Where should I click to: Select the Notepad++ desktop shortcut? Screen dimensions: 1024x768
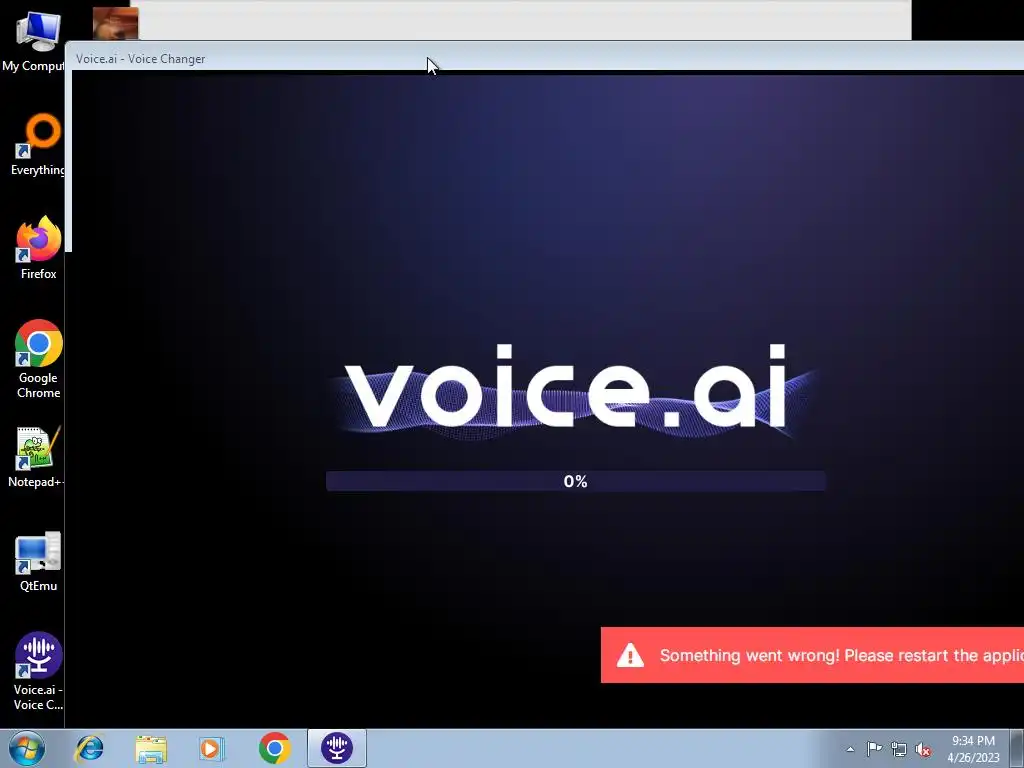coord(37,457)
